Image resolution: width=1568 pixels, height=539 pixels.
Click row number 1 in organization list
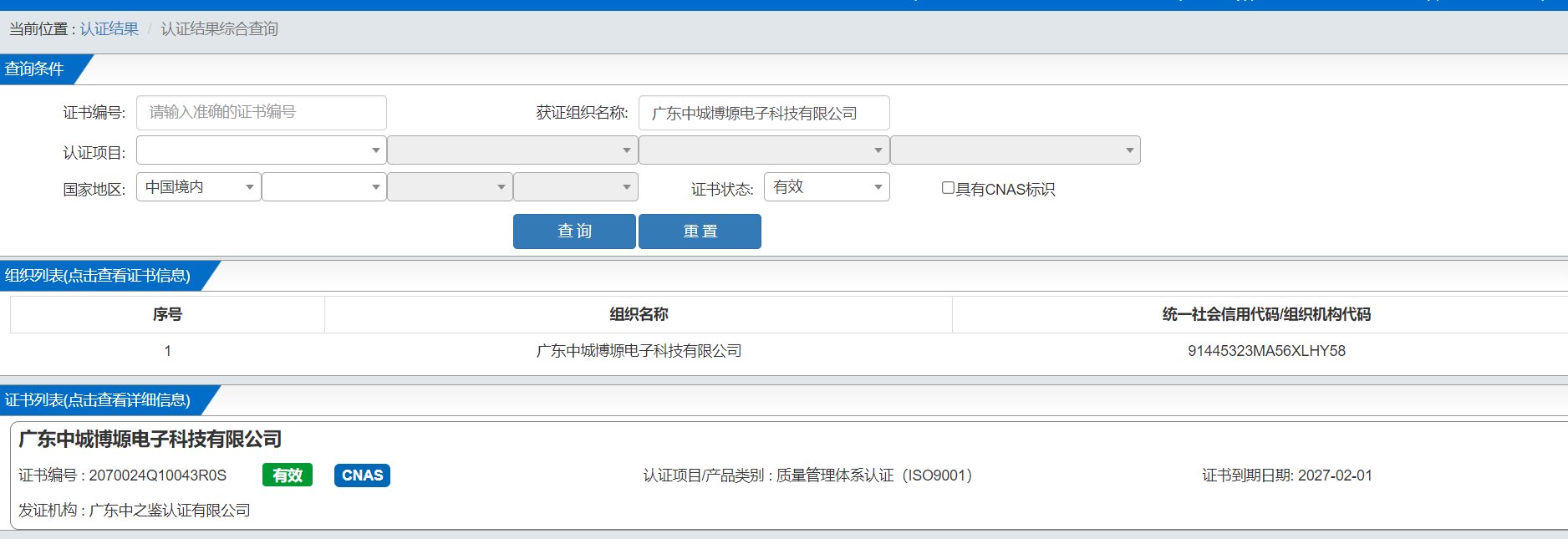(167, 351)
